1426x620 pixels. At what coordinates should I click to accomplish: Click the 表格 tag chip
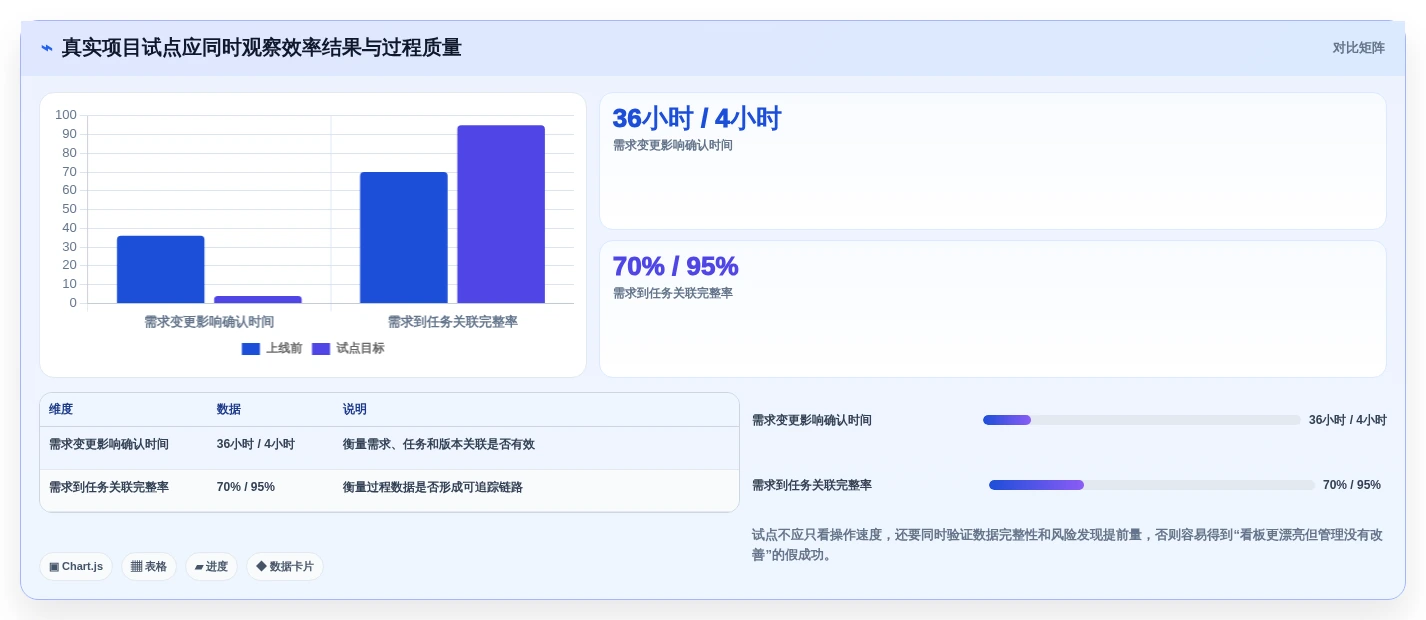(x=149, y=567)
